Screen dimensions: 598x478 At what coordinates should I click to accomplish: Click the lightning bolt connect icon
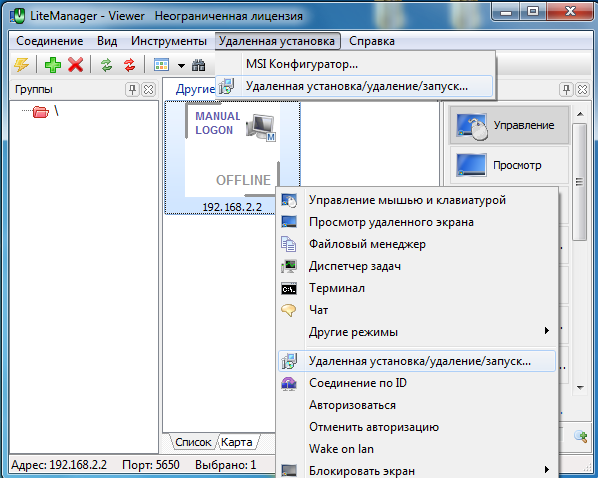(x=21, y=64)
